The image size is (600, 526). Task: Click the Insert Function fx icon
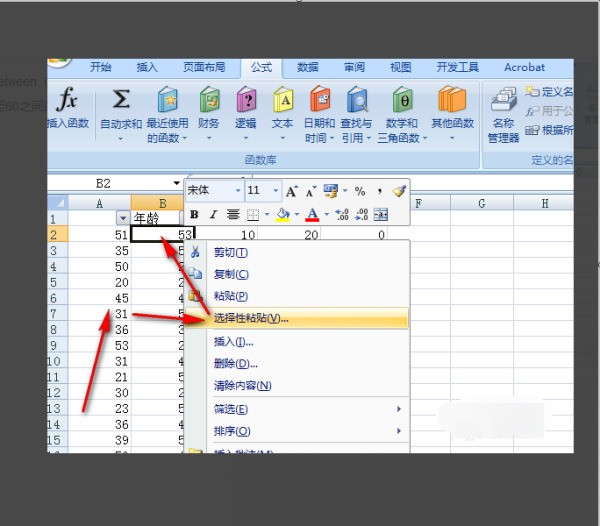tap(67, 99)
